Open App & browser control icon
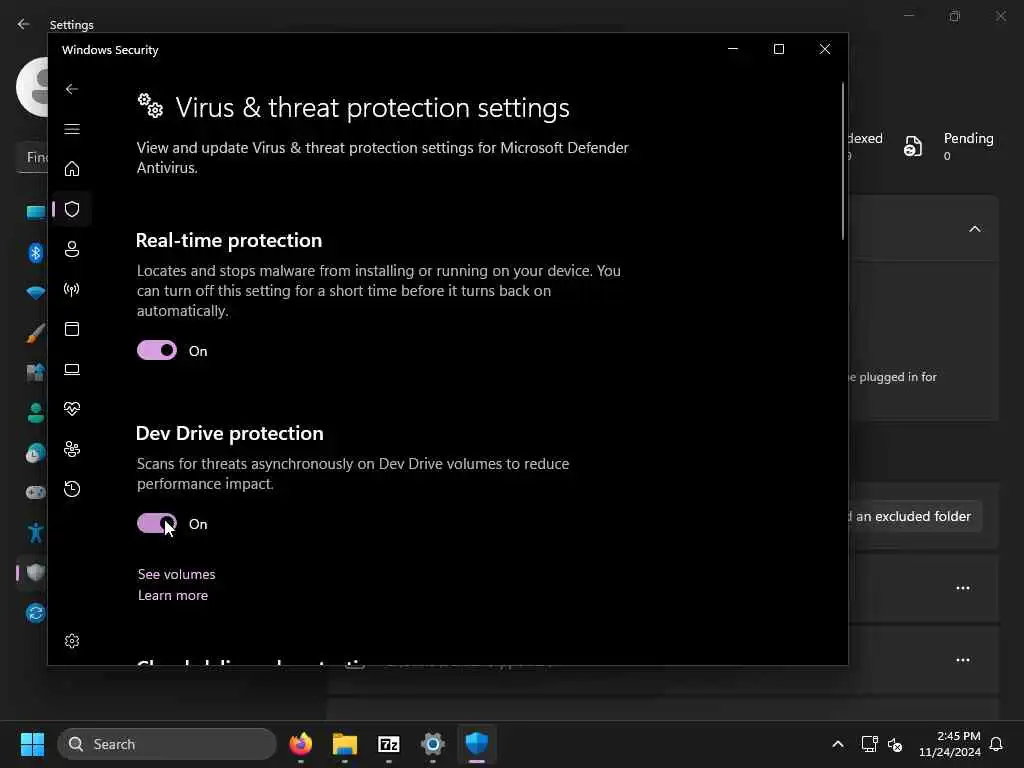 pyautogui.click(x=72, y=328)
